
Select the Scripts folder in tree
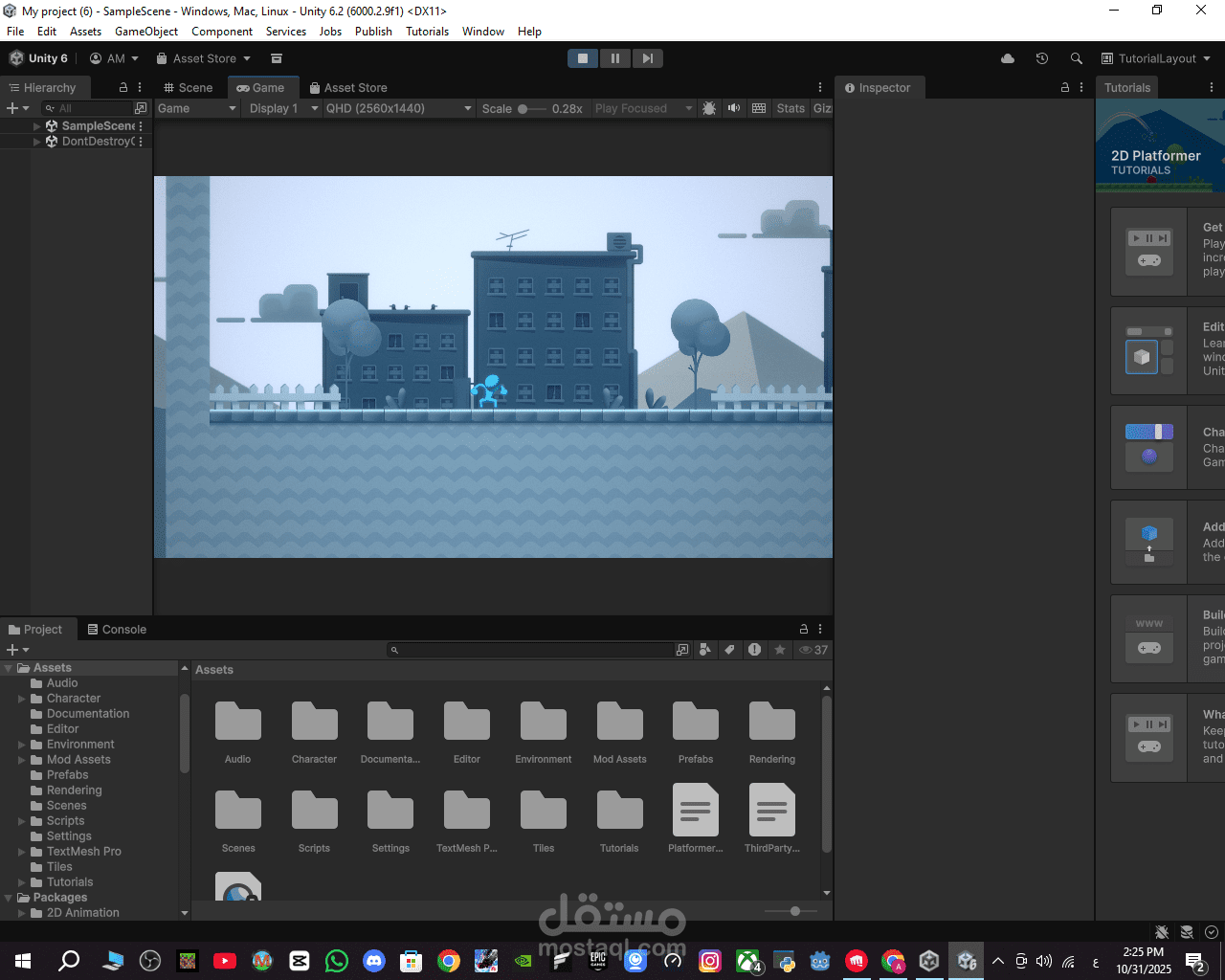pyautogui.click(x=65, y=821)
